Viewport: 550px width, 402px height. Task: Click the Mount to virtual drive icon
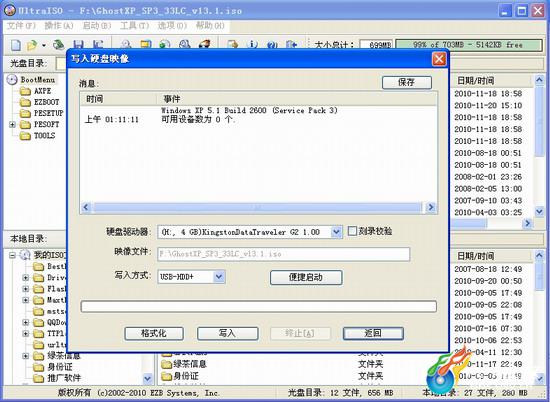click(x=184, y=44)
